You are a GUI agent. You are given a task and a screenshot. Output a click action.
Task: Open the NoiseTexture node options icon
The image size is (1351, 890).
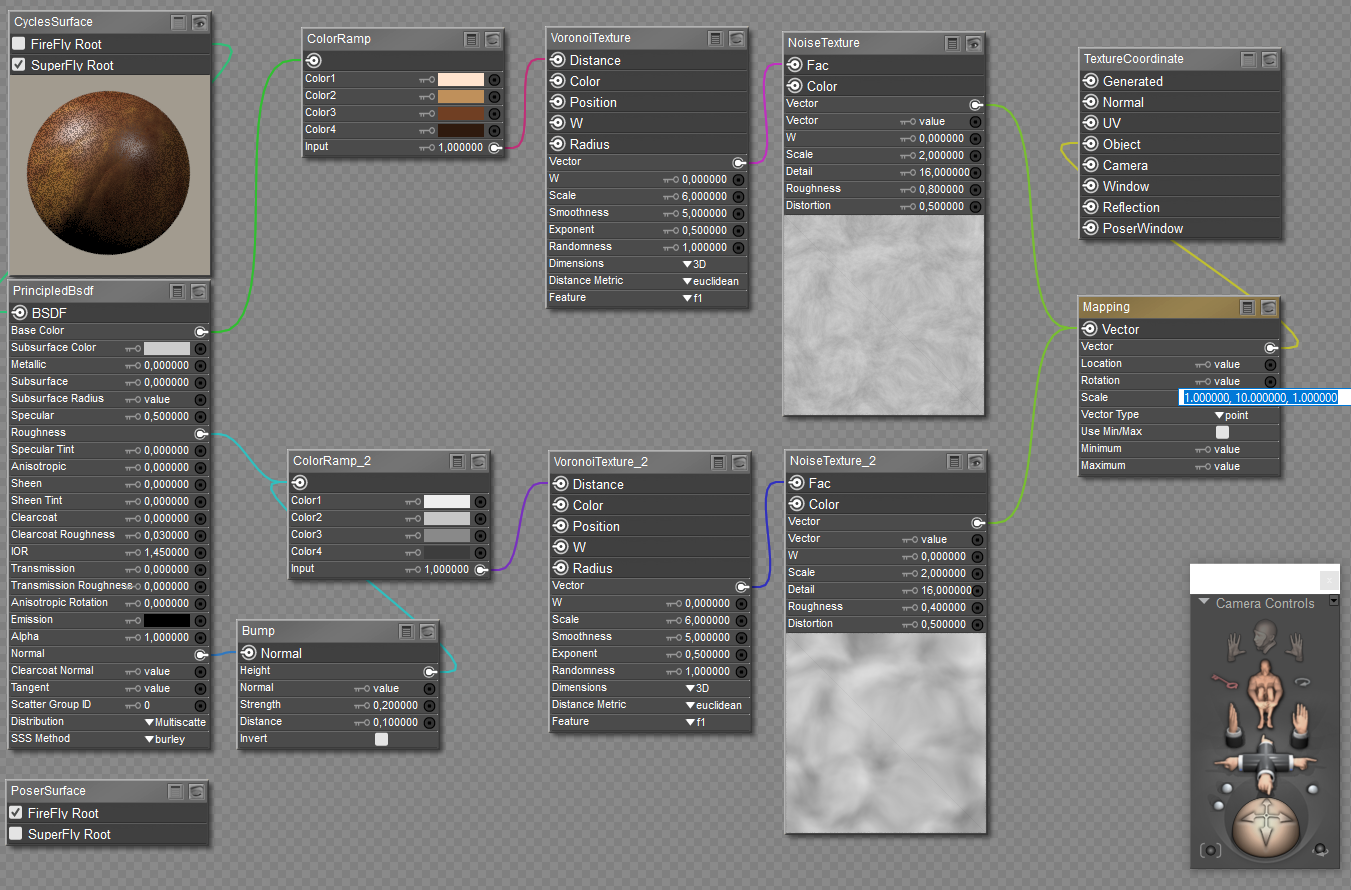tap(953, 43)
